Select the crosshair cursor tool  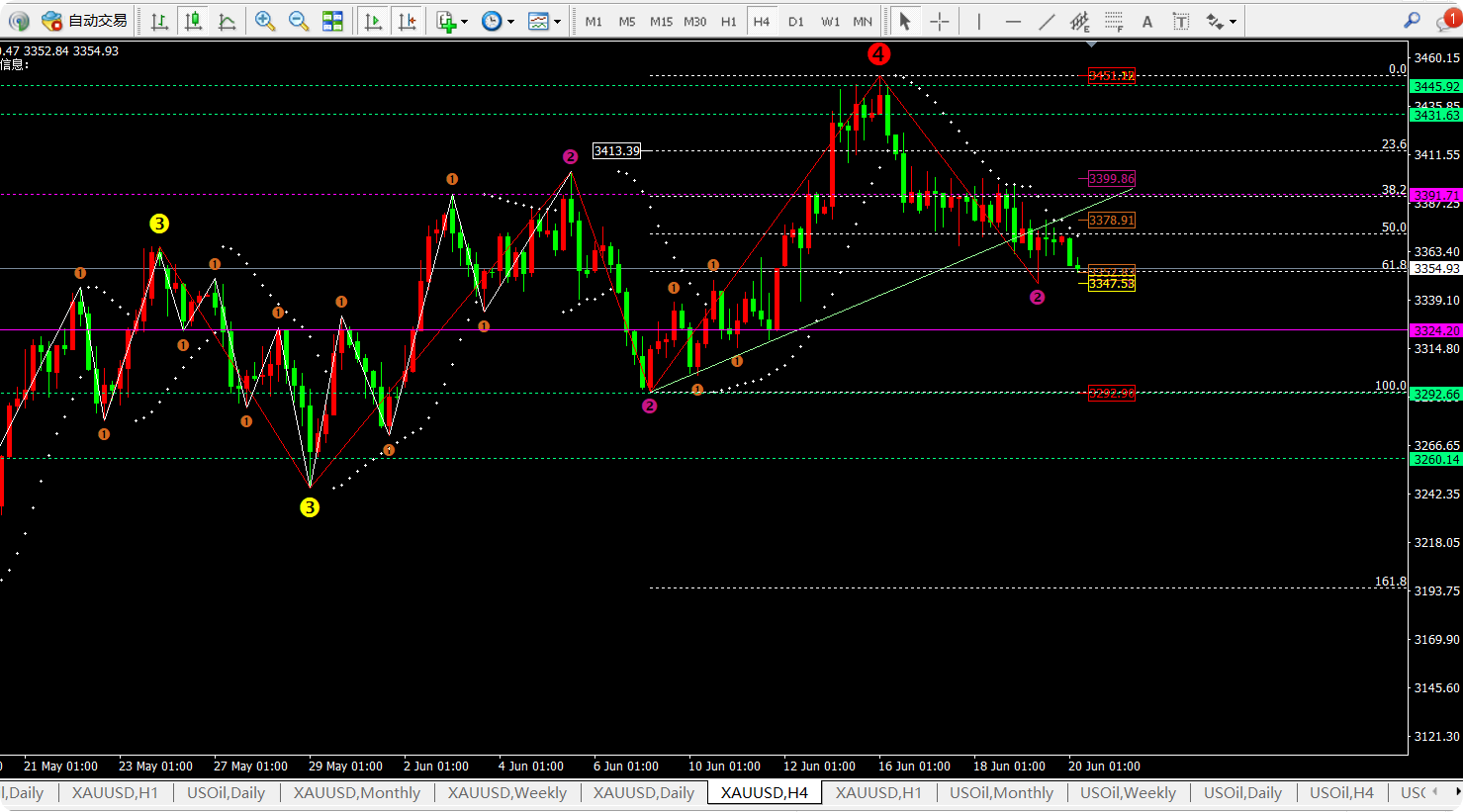[x=939, y=21]
